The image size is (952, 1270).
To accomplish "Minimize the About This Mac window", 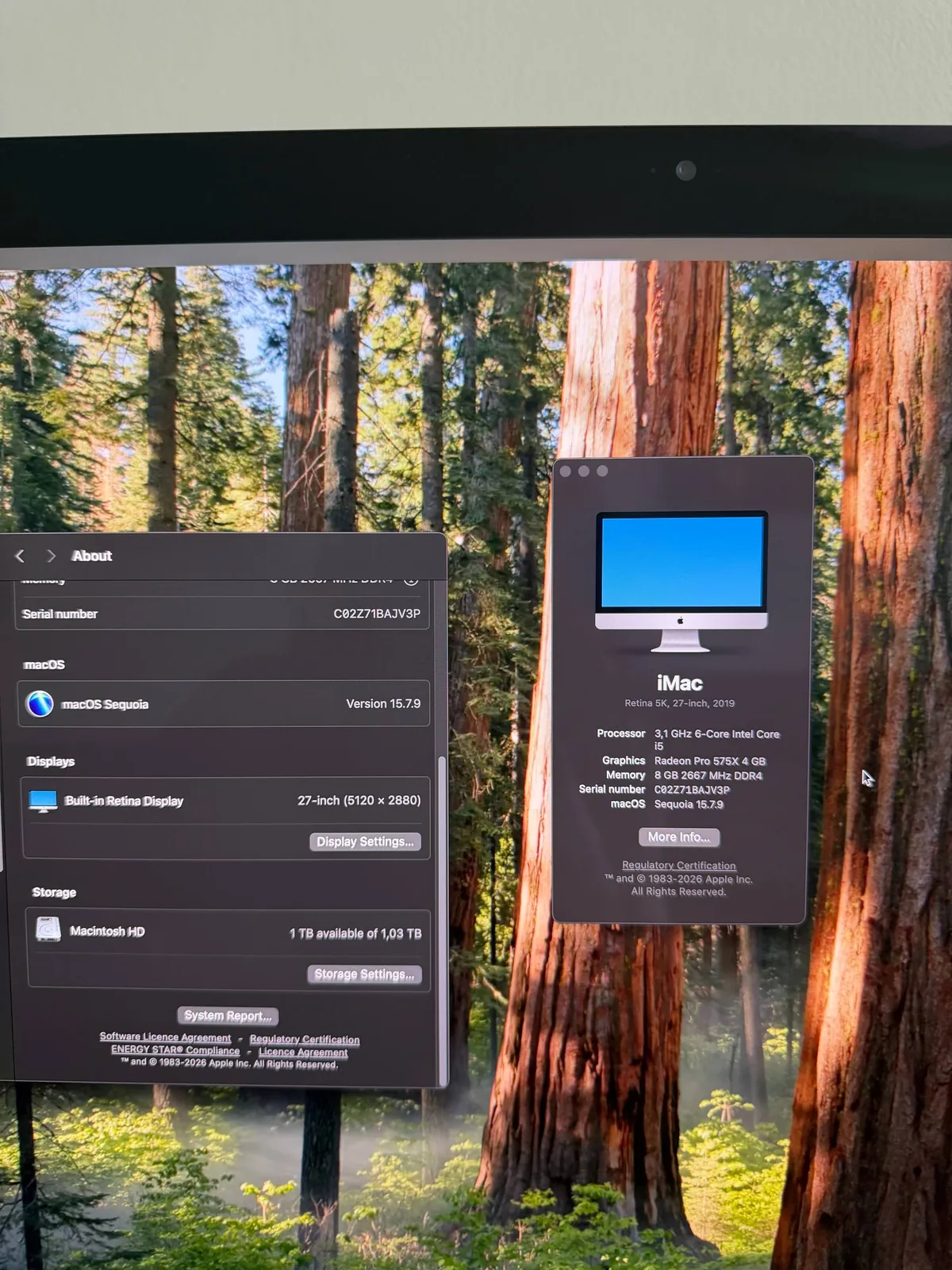I will pos(584,471).
